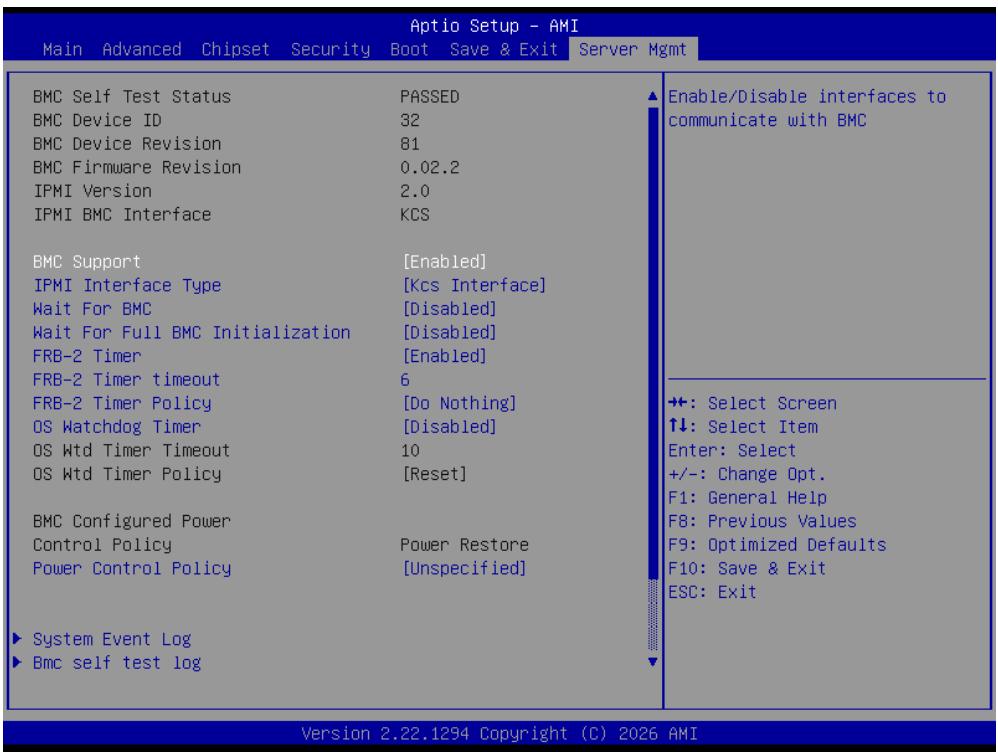Toggle Wait For BMC Disabled setting
The width and height of the screenshot is (998, 753).
pos(449,309)
